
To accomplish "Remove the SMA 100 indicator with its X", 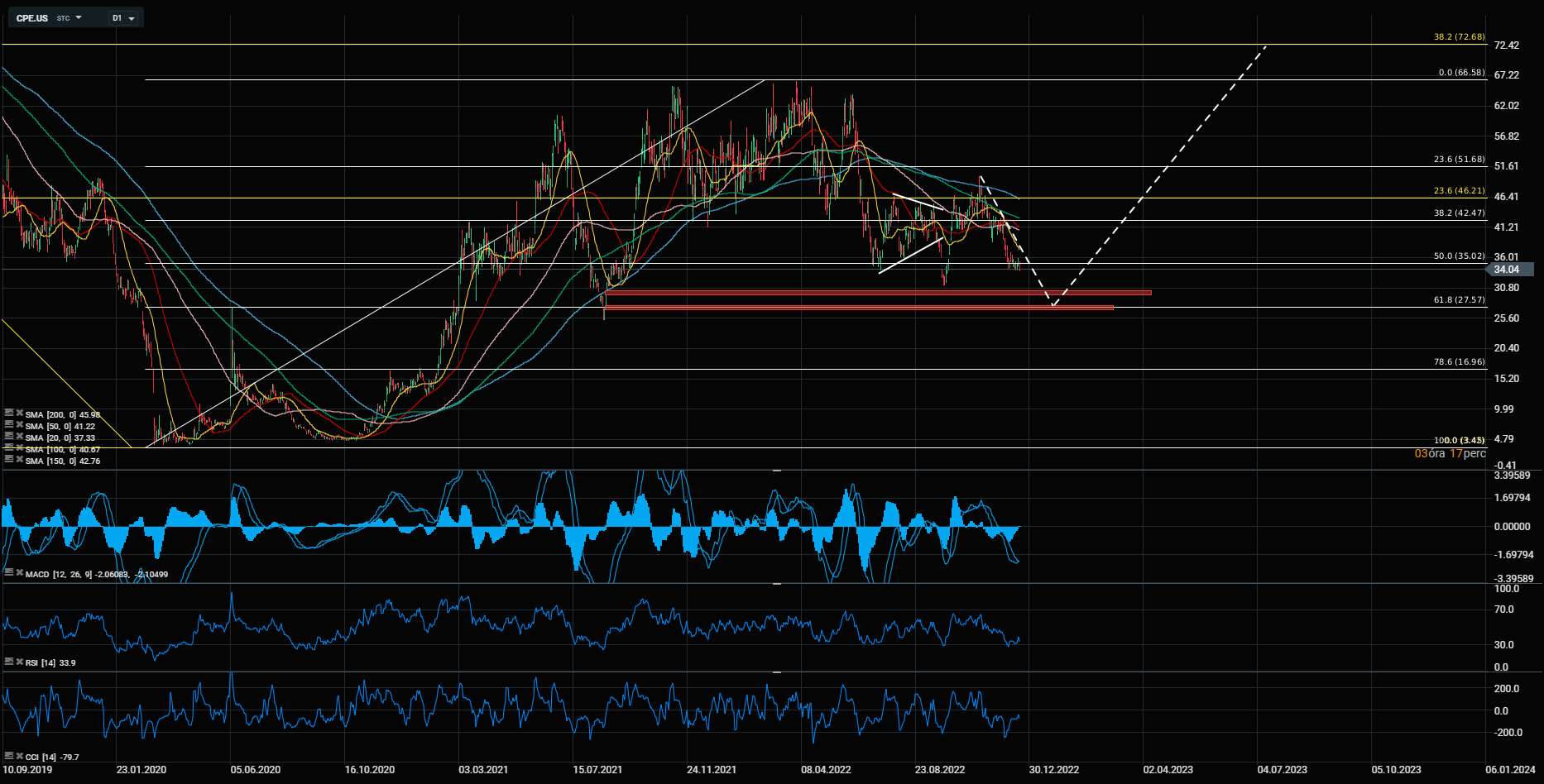I will point(19,447).
